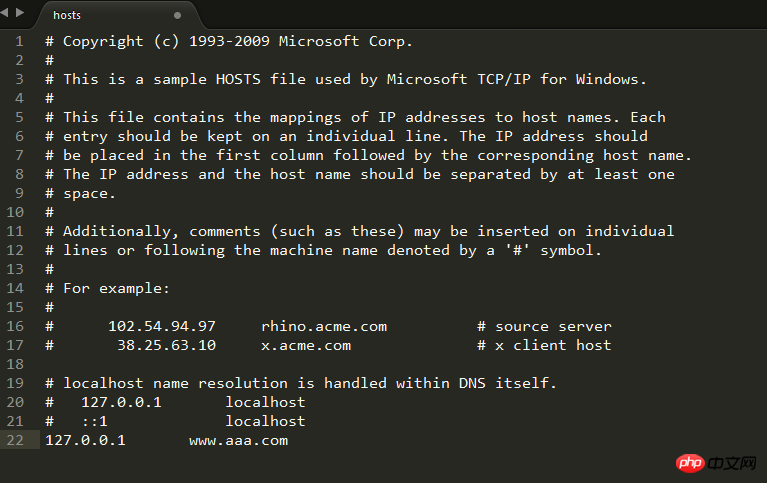The width and height of the screenshot is (767, 483).
Task: Click the php logo watermark
Action: coord(691,463)
